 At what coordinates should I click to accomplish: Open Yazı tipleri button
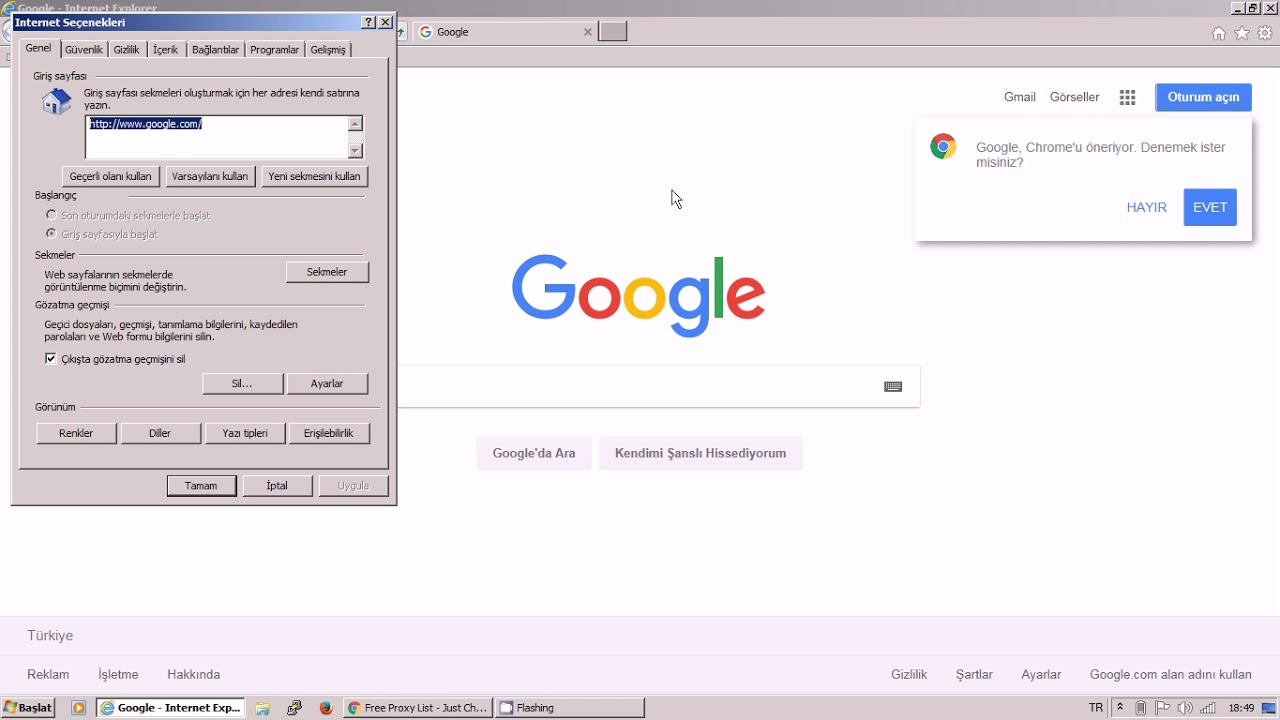[x=245, y=434]
